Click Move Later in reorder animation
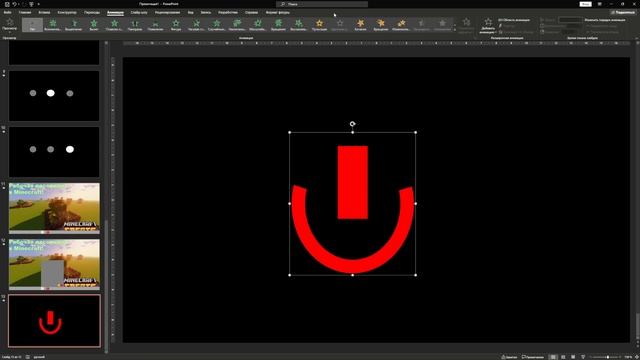Viewport: 640px width, 360px height. point(602,32)
